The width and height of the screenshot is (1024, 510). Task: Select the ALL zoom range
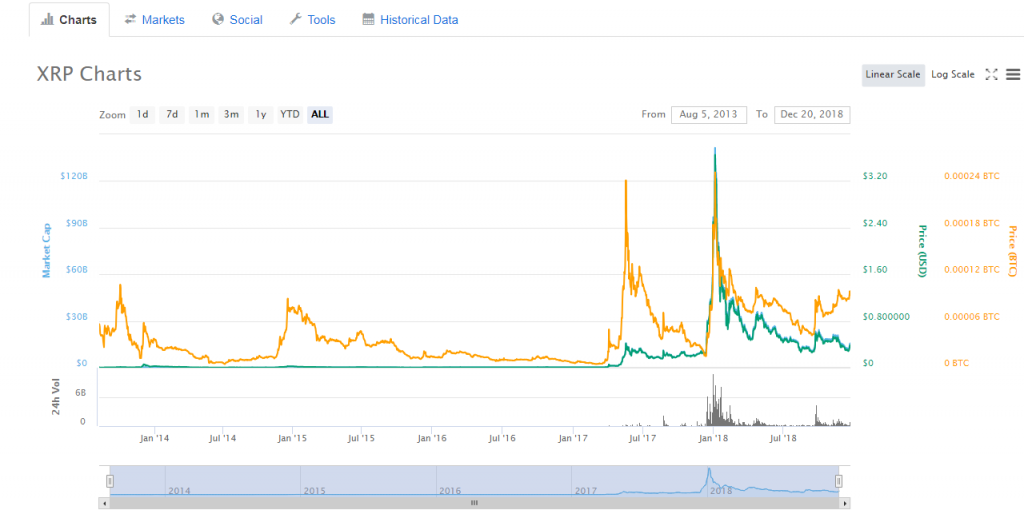click(320, 115)
